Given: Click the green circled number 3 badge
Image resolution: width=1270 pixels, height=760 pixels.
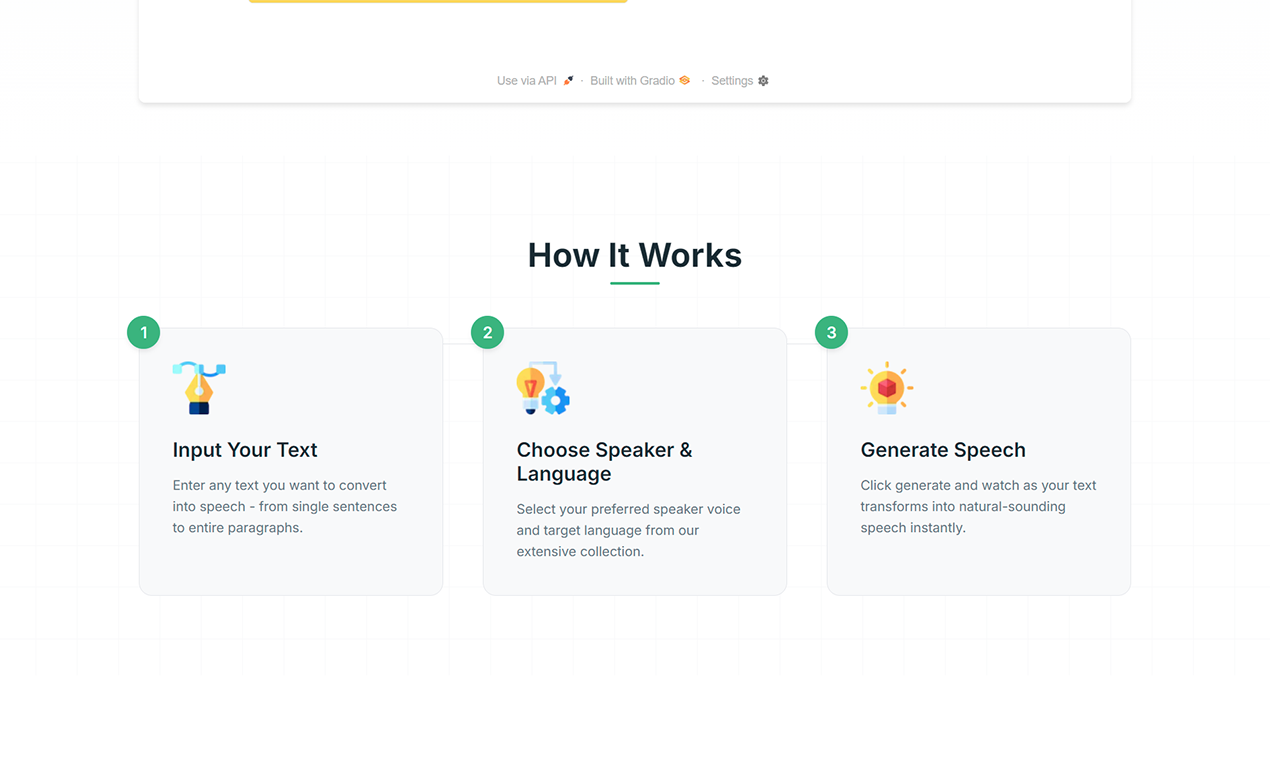Looking at the screenshot, I should [831, 332].
